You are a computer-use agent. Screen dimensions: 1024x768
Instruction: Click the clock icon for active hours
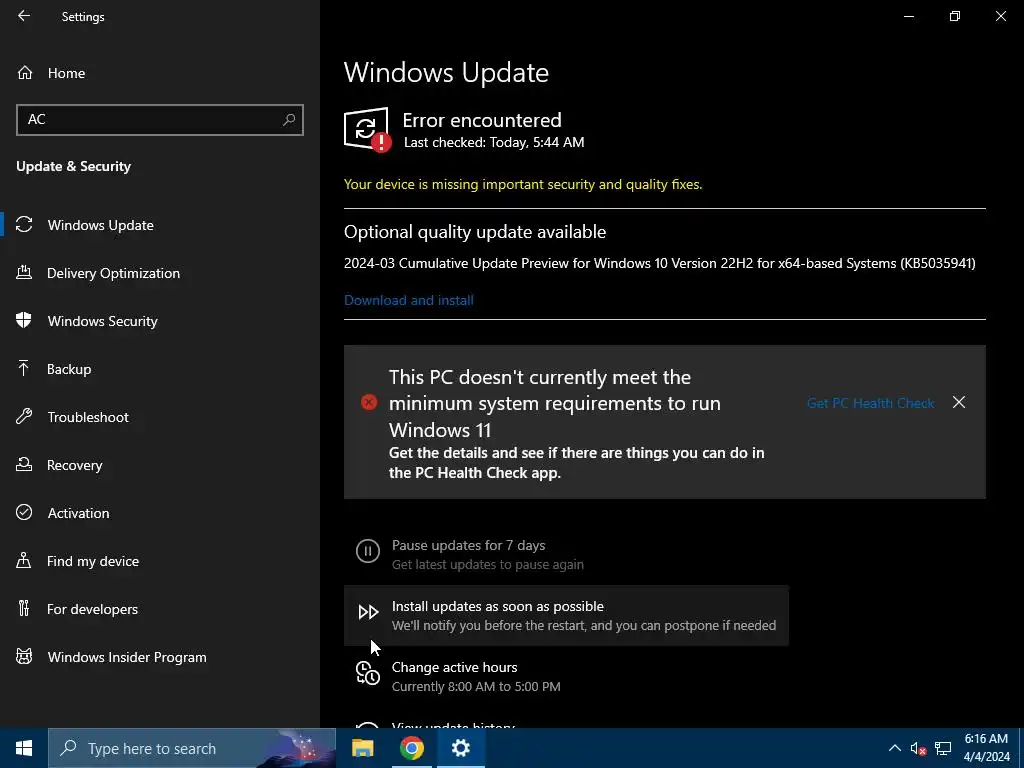tap(368, 673)
